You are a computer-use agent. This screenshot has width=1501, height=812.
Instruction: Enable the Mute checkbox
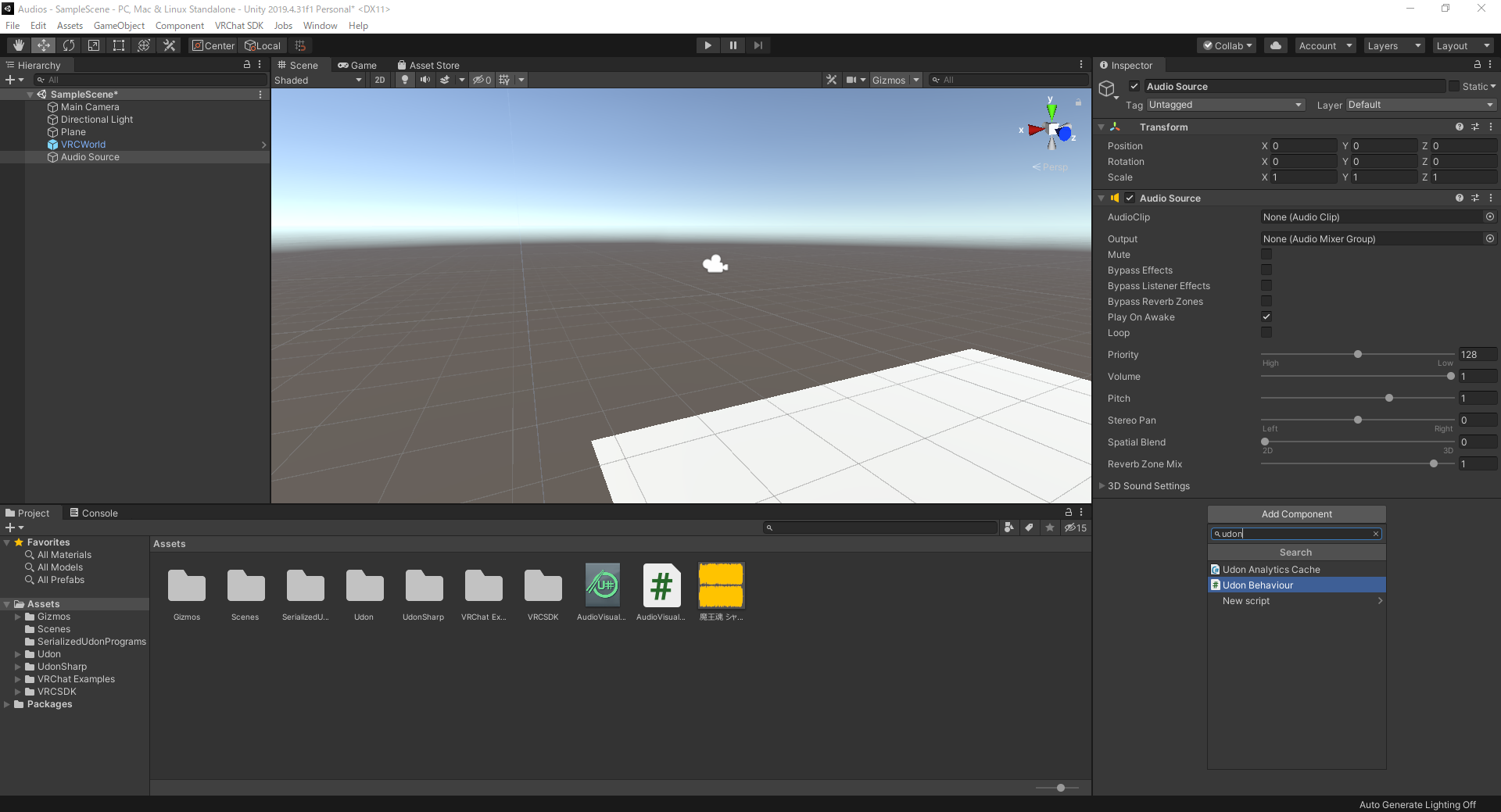[1266, 255]
